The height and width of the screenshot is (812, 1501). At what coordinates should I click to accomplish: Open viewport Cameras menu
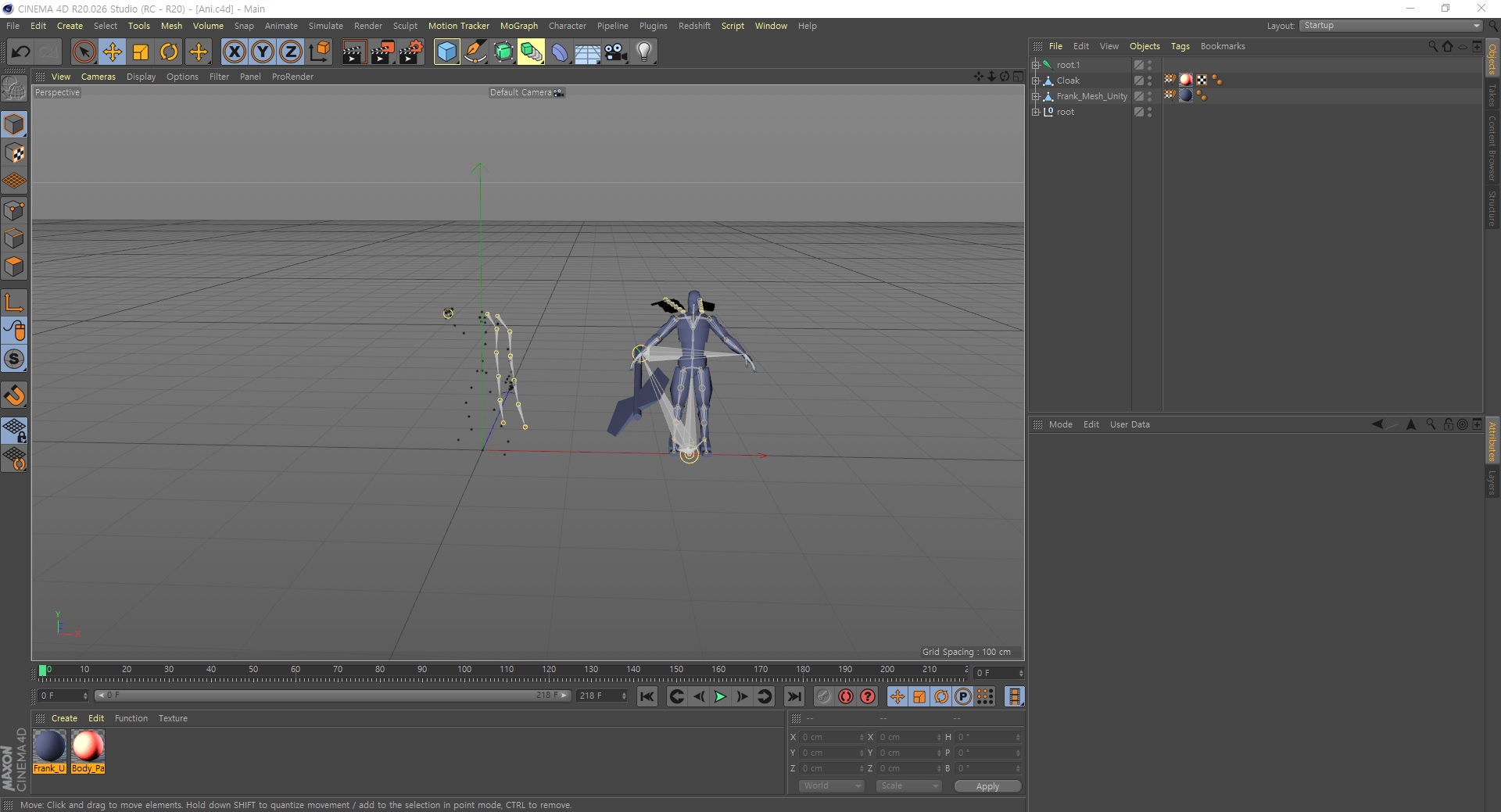[x=99, y=77]
